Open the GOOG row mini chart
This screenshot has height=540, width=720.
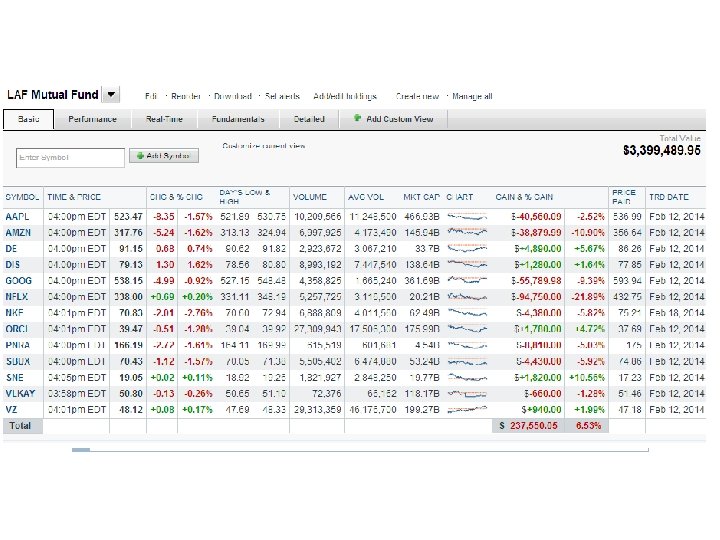click(x=467, y=281)
